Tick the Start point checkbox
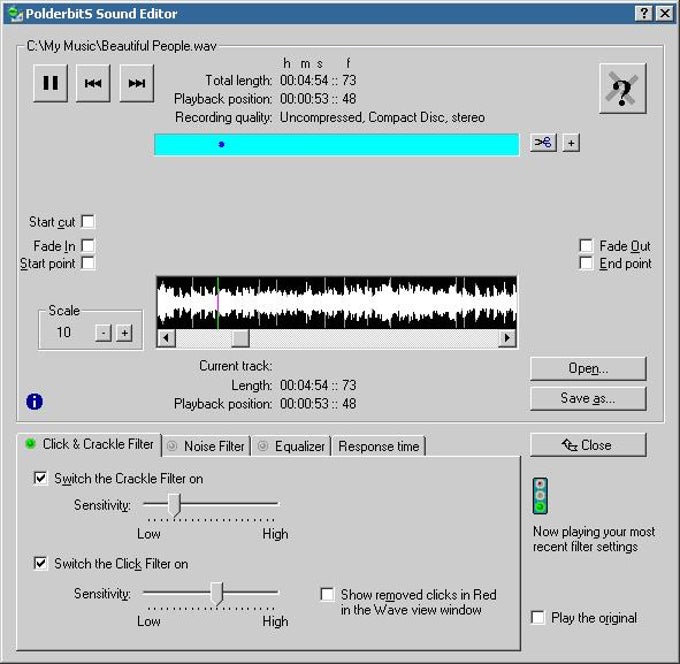 coord(88,263)
